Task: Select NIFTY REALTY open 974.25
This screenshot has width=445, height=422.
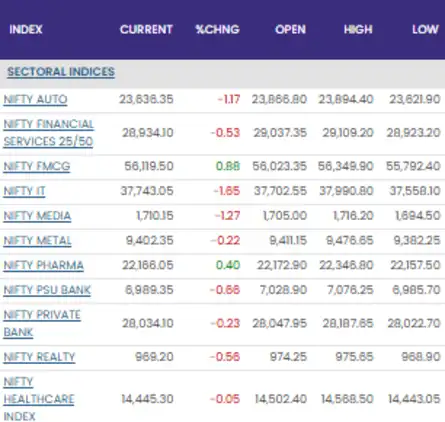Action: tap(288, 357)
